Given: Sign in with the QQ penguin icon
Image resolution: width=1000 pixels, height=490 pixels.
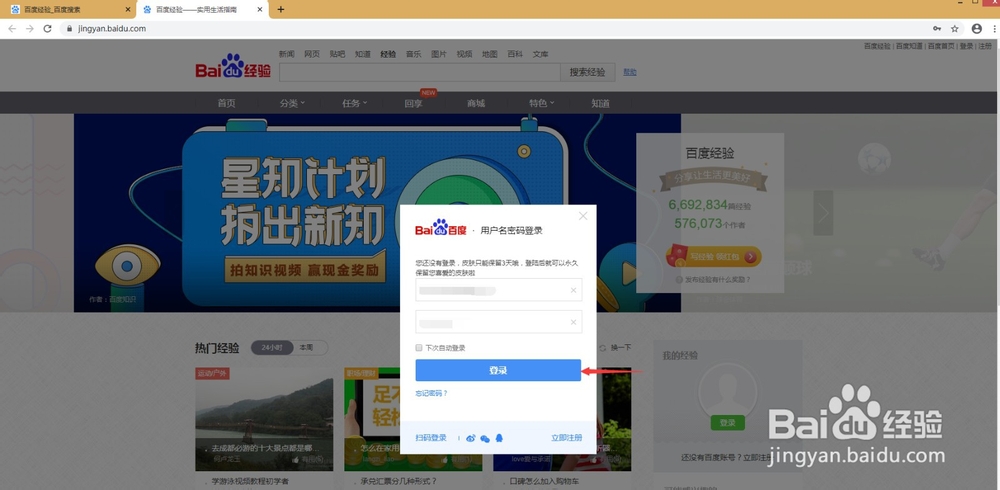Looking at the screenshot, I should [x=499, y=438].
